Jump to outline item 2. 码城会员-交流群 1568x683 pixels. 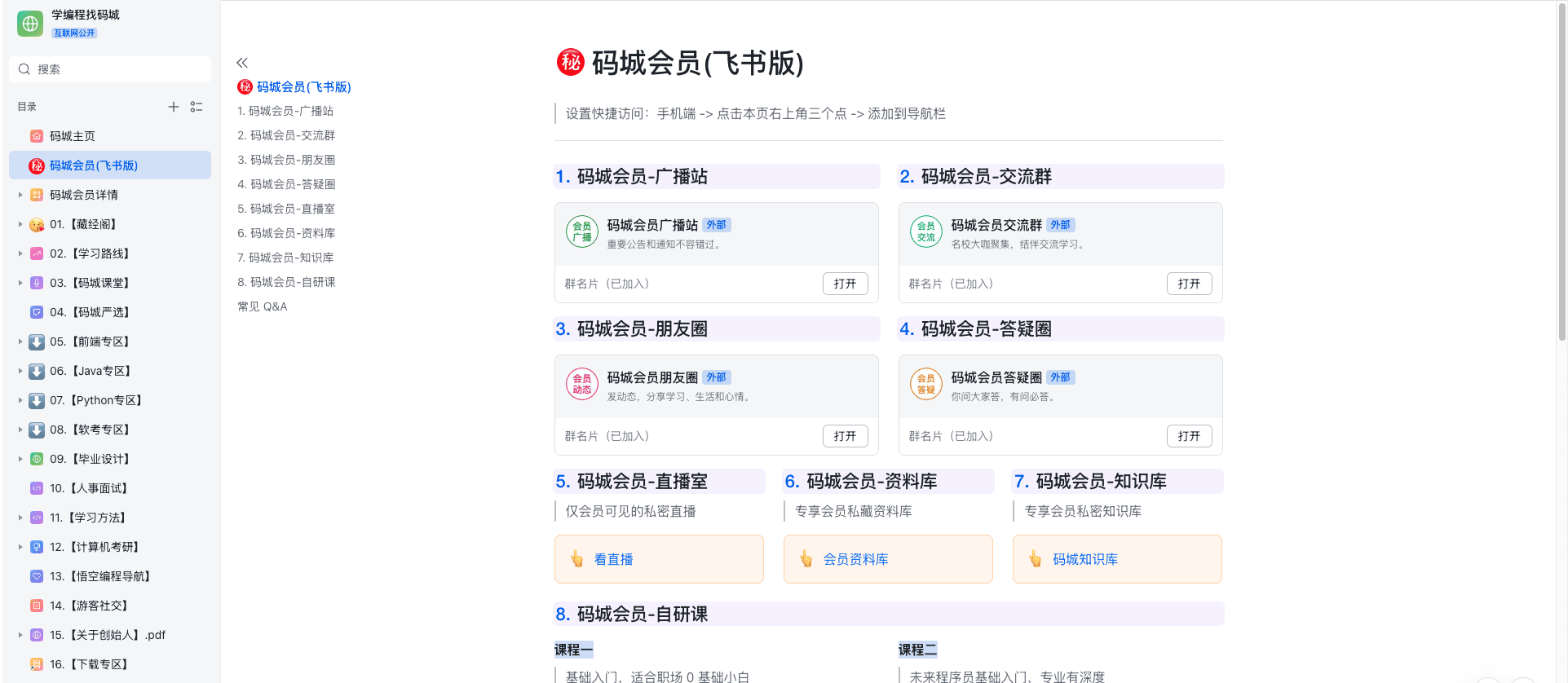(286, 135)
